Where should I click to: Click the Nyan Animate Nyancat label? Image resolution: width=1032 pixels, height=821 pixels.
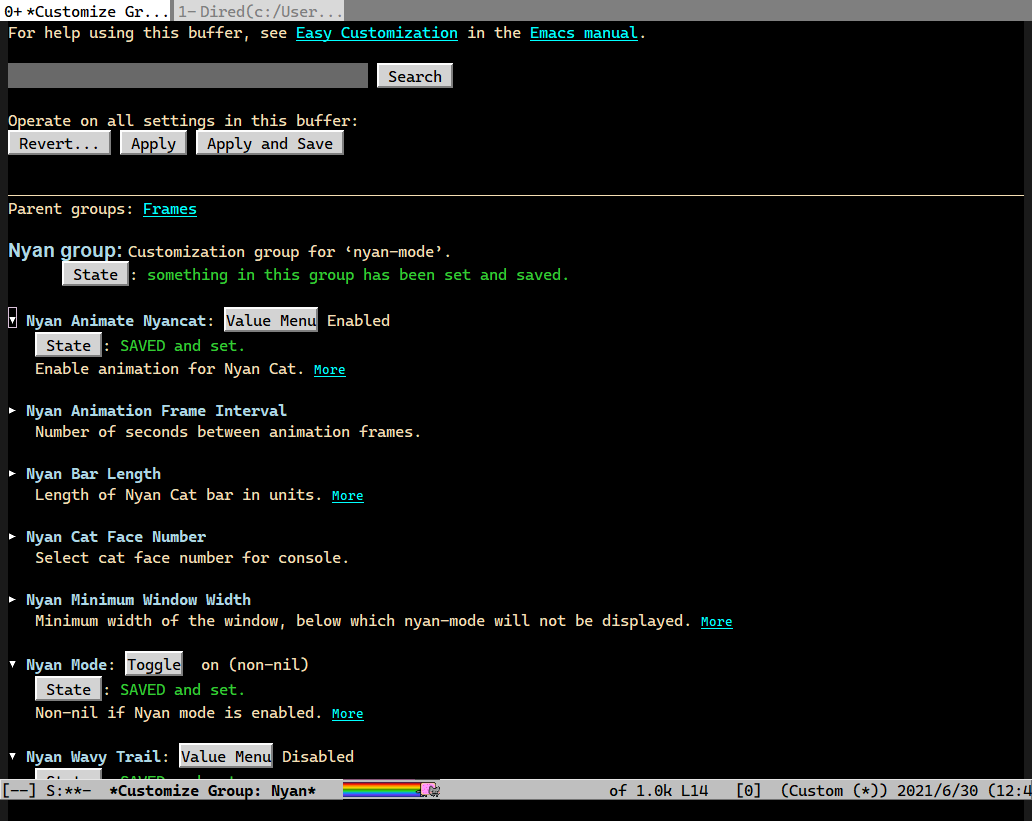click(116, 321)
